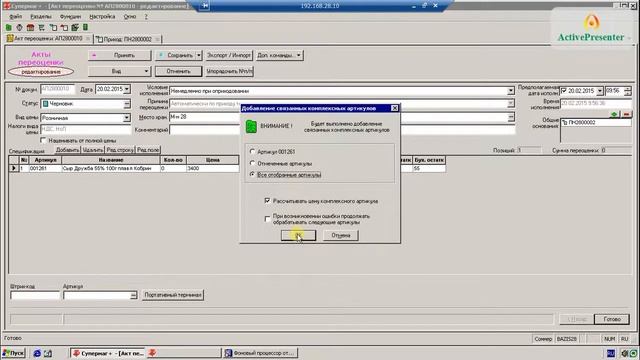Click the green calculator-like toolbar icon
Viewport: 640px width, 360px height.
(x=85, y=27)
